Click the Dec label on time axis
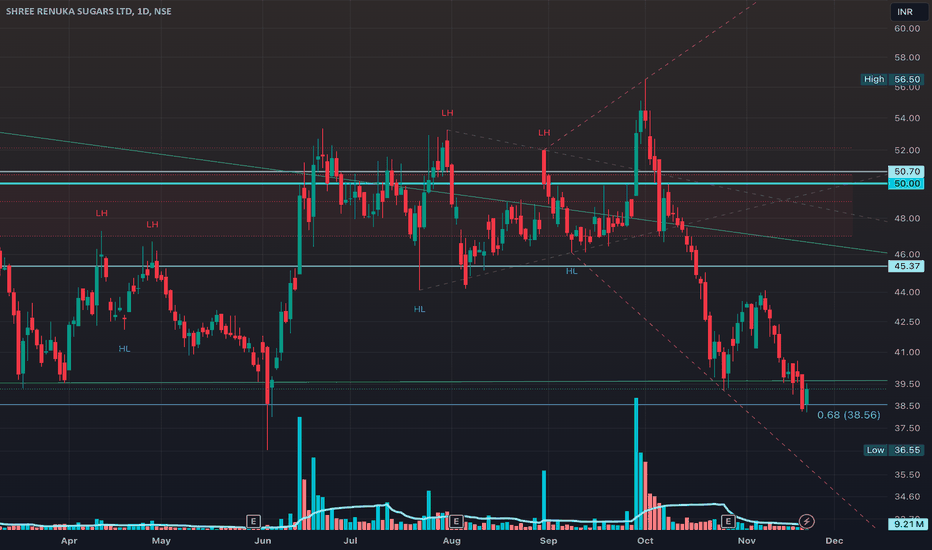932x550 pixels. coord(834,540)
